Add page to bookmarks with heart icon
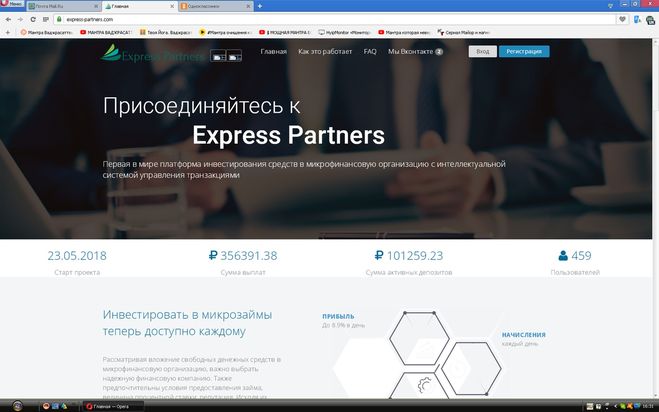This screenshot has height=412, width=659. click(x=622, y=19)
